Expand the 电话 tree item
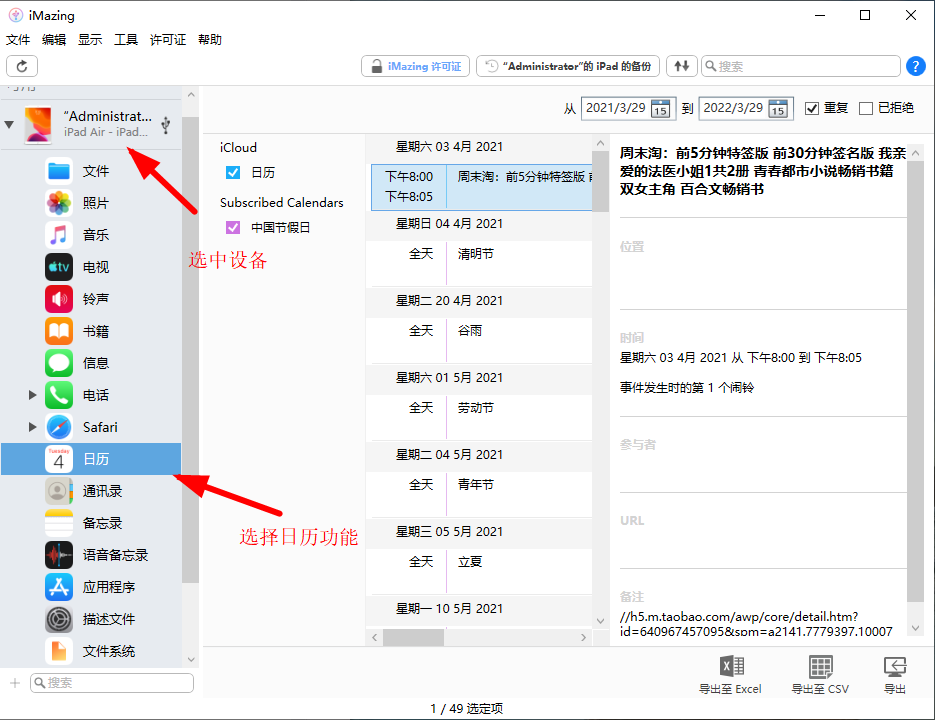 [x=32, y=395]
